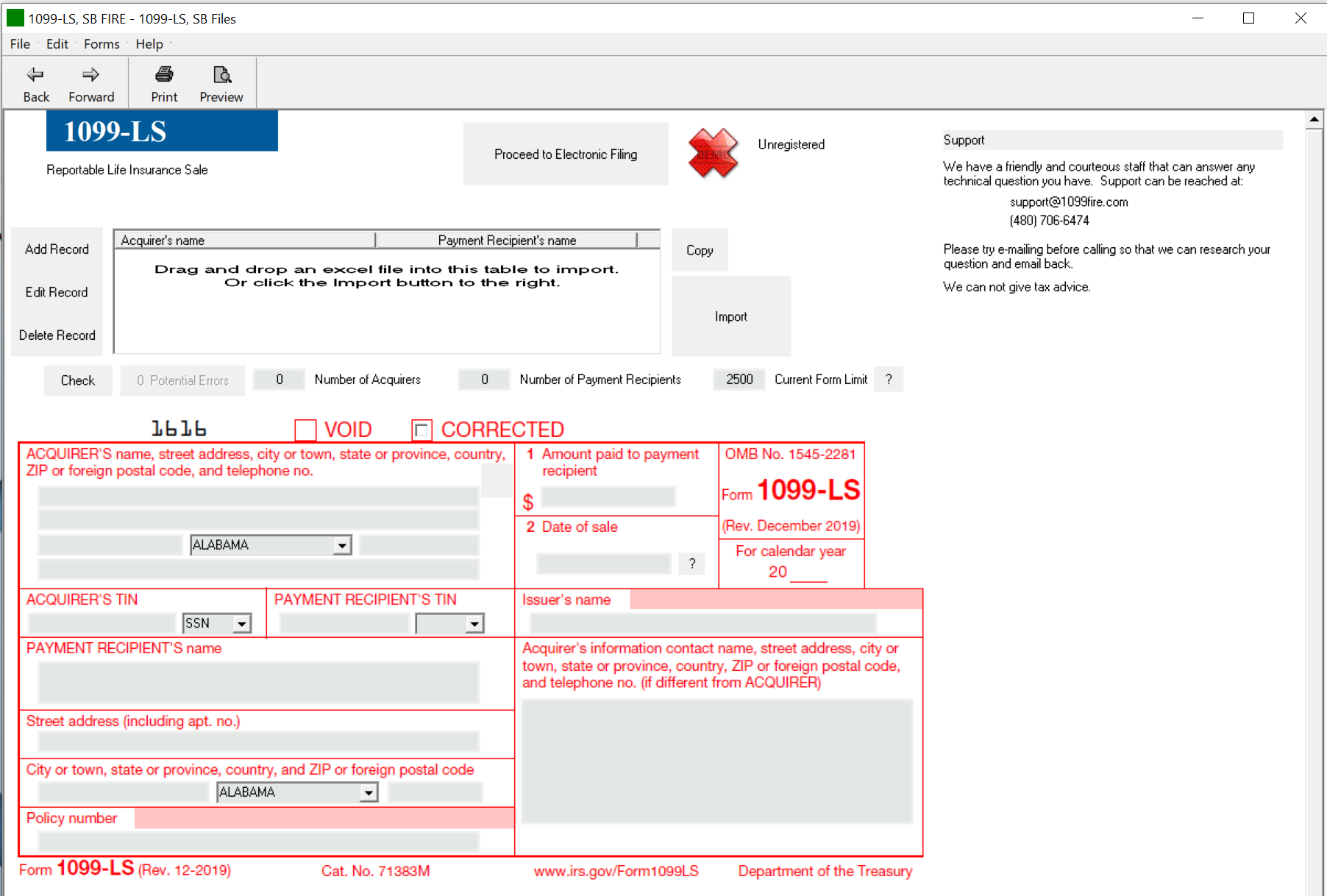Click the scrollbar up arrow
The width and height of the screenshot is (1327, 896).
(1314, 119)
